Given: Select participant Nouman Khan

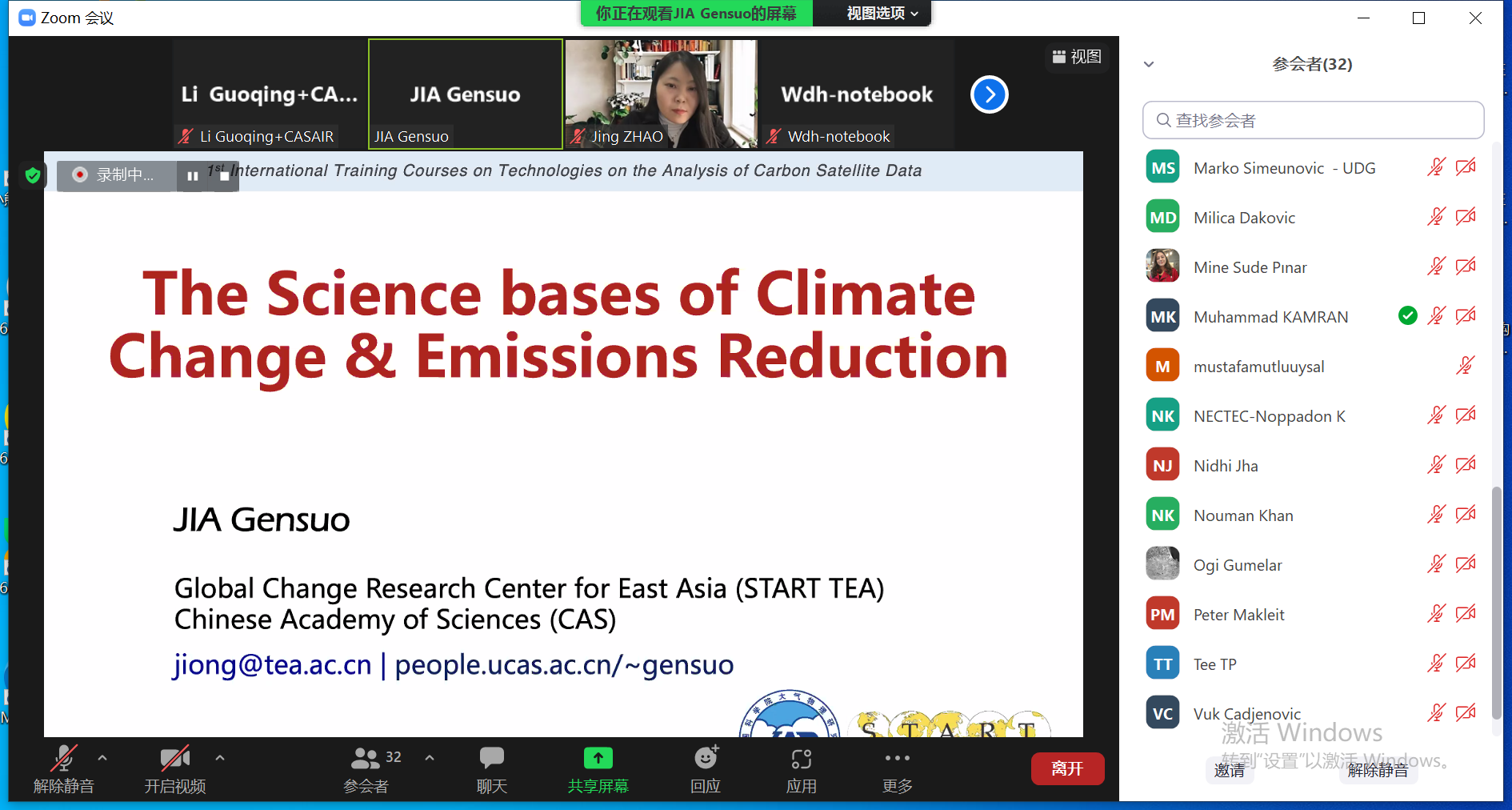Looking at the screenshot, I should pos(1313,515).
